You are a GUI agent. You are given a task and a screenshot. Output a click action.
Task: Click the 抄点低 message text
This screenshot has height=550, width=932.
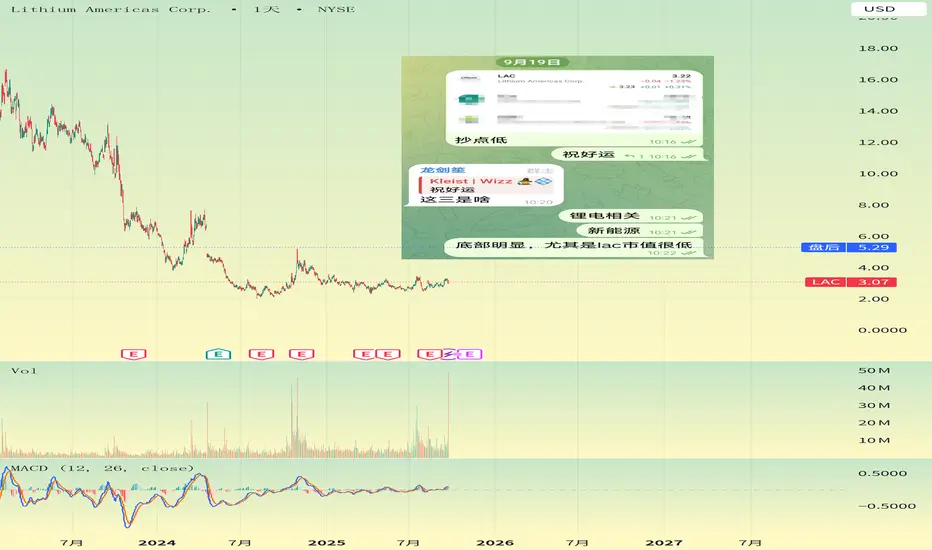click(x=481, y=140)
